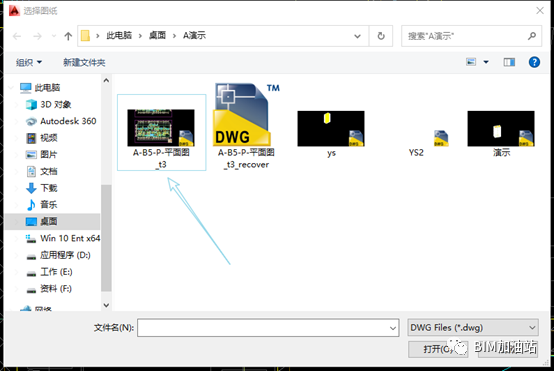Go back to the previous folder

(x=17, y=36)
